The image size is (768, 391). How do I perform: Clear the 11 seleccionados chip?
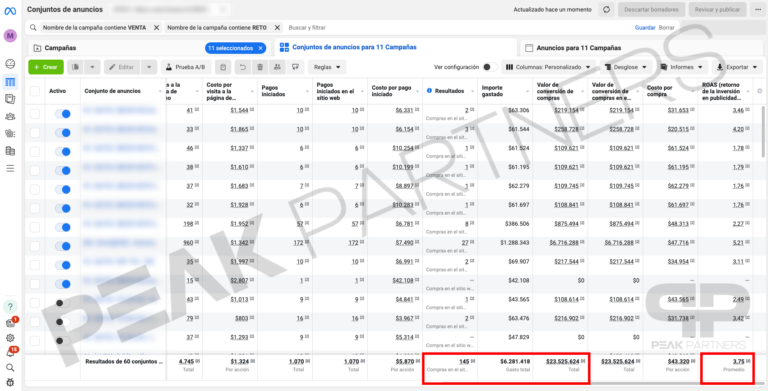coord(261,48)
